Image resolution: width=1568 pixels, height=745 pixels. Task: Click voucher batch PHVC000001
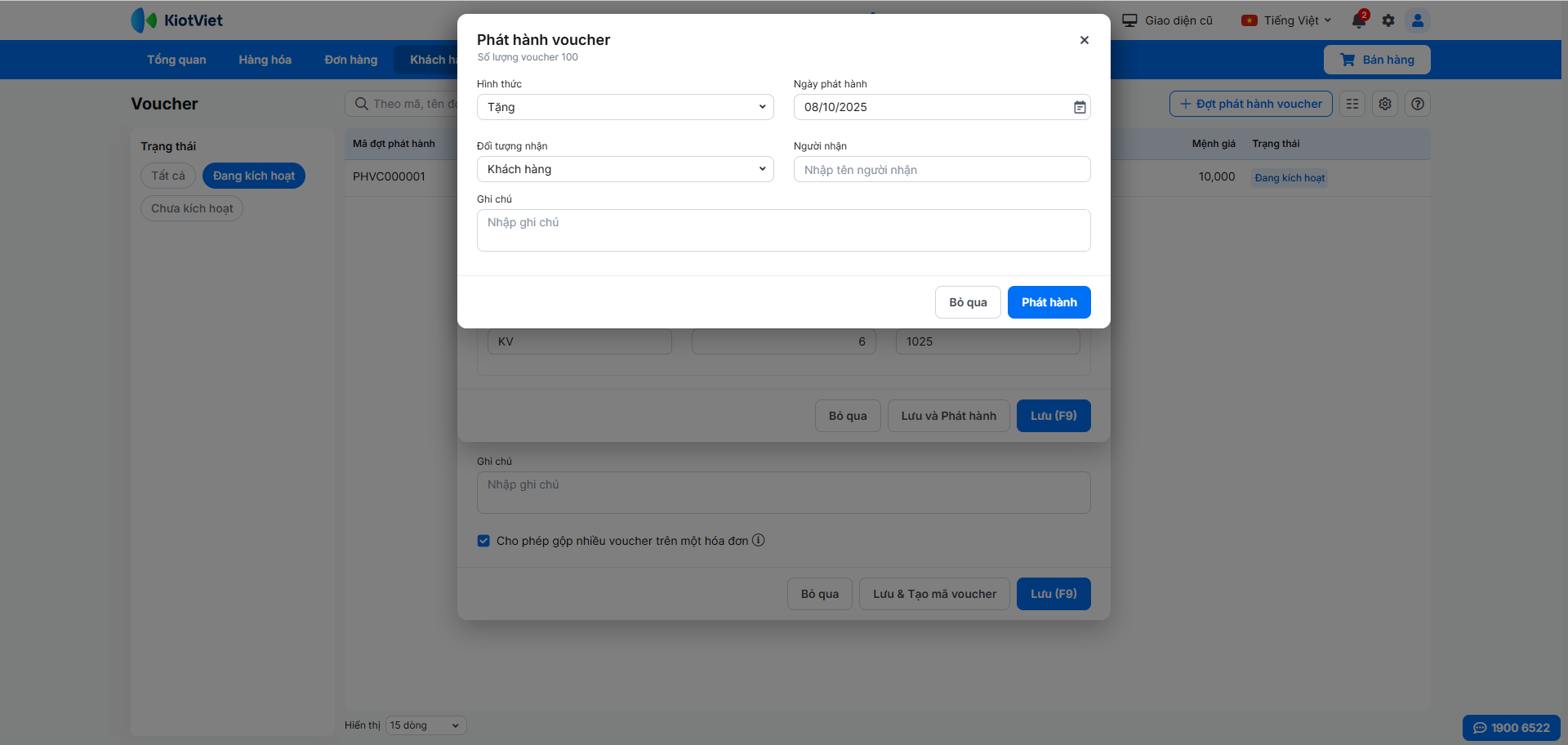click(389, 176)
